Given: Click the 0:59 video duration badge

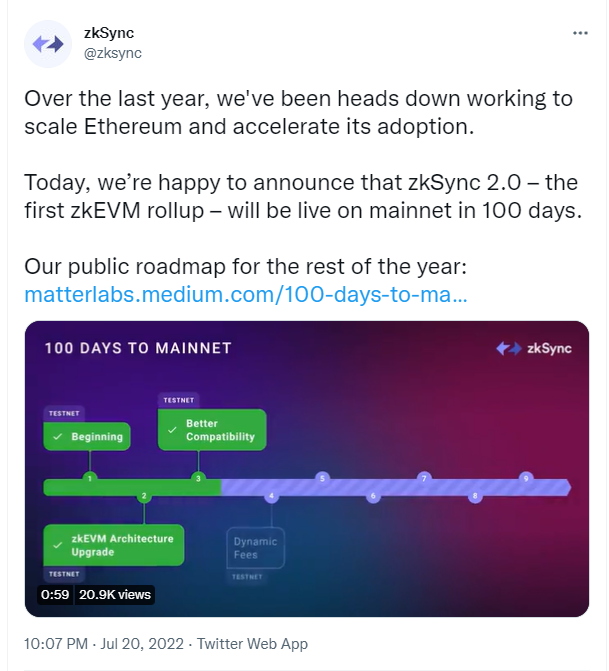Looking at the screenshot, I should [x=55, y=594].
